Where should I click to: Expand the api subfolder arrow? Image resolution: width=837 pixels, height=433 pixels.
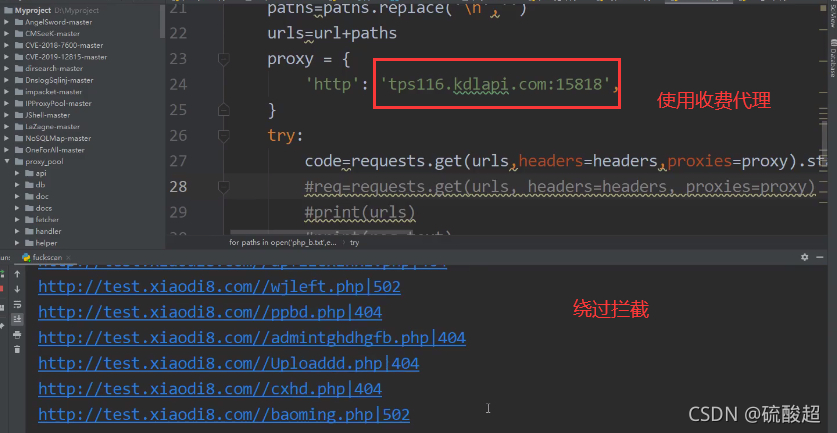click(17, 173)
